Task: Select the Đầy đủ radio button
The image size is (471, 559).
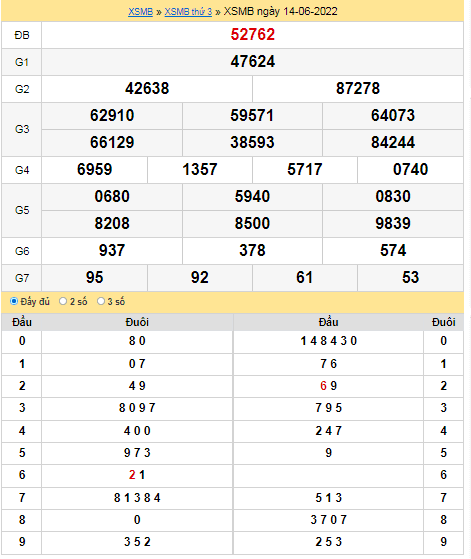Action: [x=14, y=301]
